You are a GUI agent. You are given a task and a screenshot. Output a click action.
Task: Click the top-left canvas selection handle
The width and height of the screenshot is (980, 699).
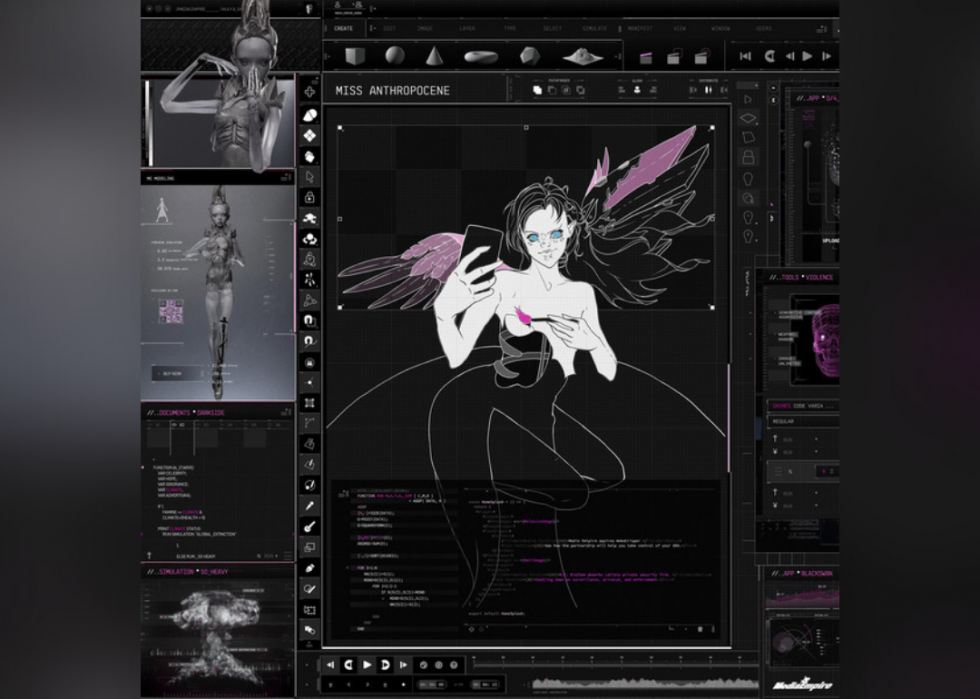(340, 128)
